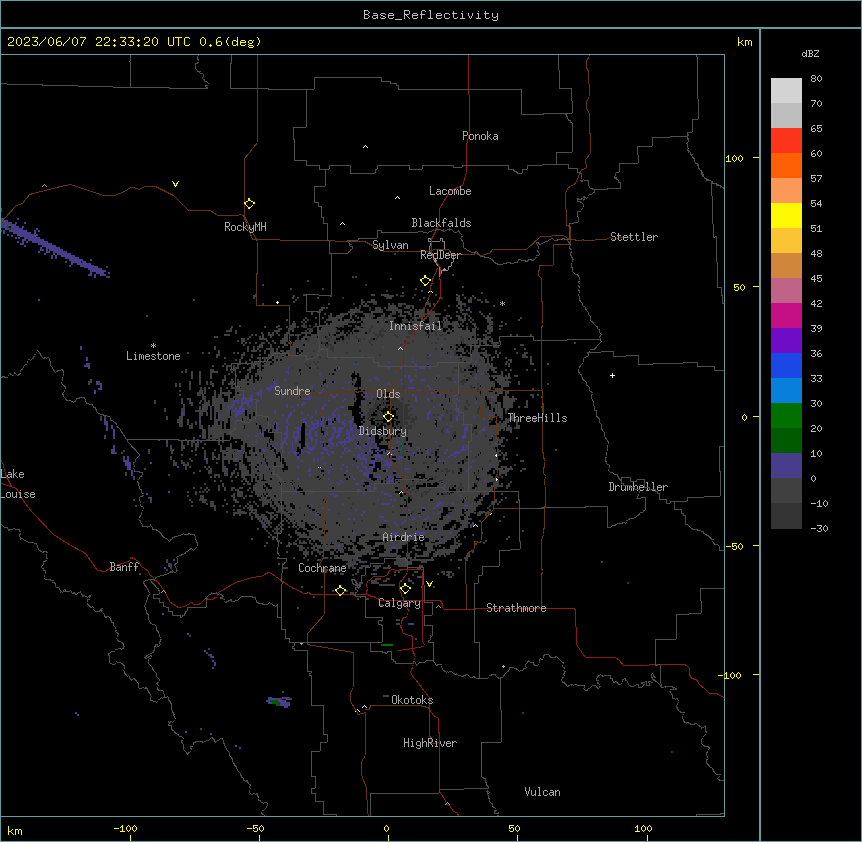The height and width of the screenshot is (842, 862).
Task: Click the HighRiver city label
Action: coord(430,743)
